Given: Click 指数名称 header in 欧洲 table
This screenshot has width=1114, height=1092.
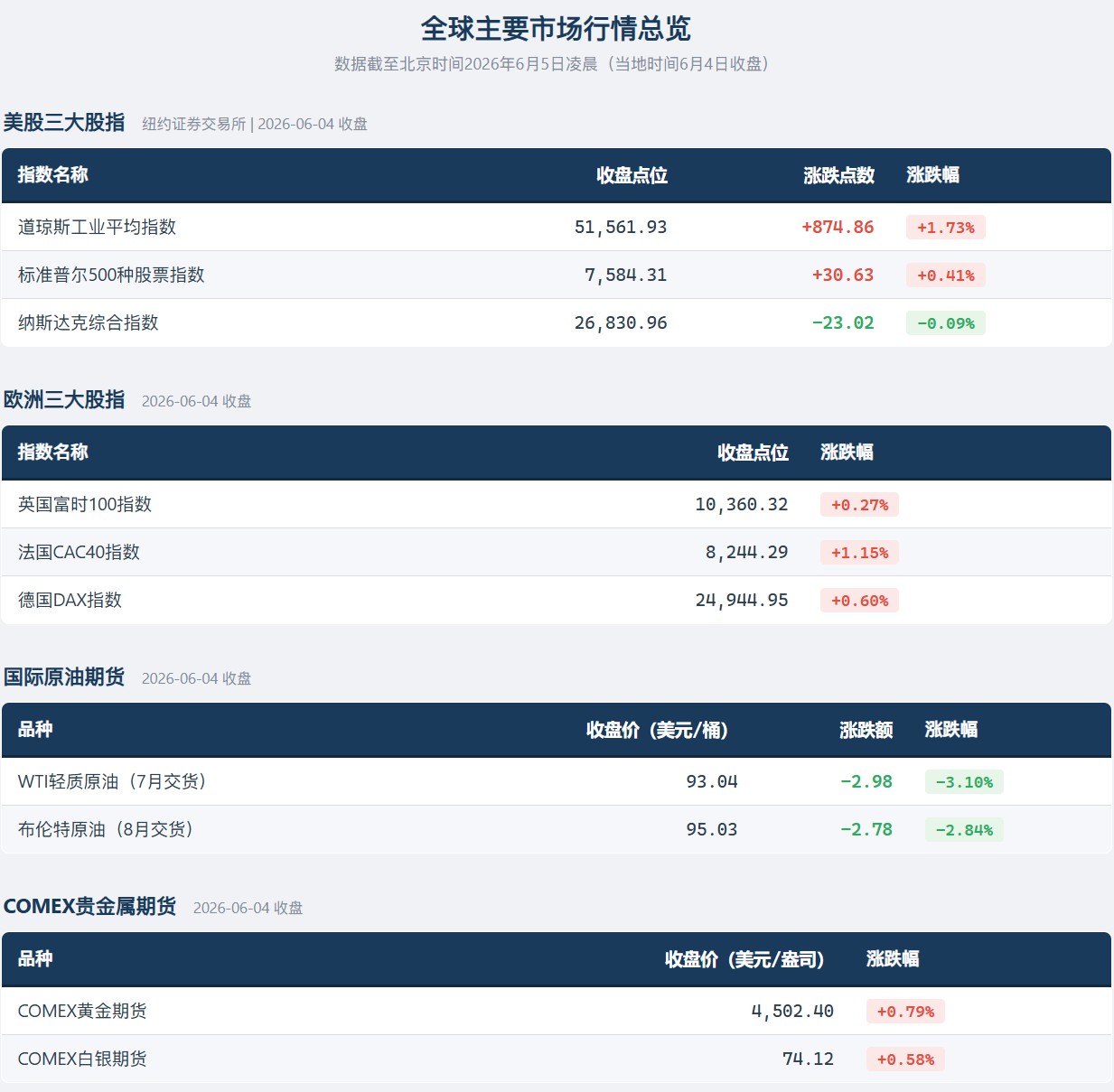Looking at the screenshot, I should 53,453.
